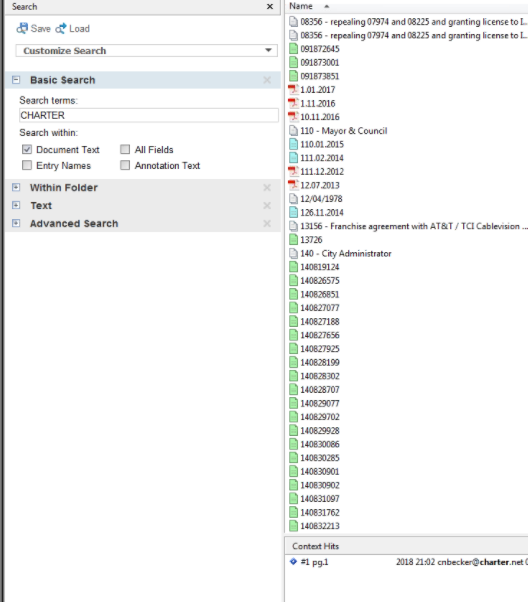The width and height of the screenshot is (528, 602).
Task: Expand the Within Folder section
Action: point(16,187)
